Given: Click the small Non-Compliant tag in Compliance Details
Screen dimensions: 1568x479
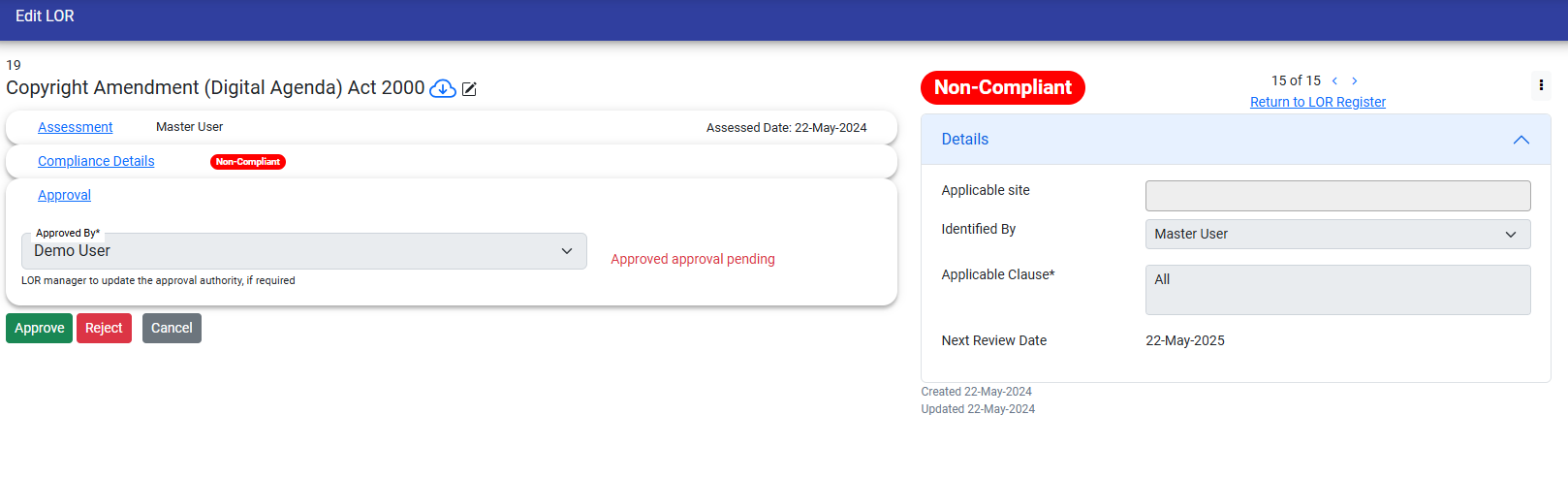Looking at the screenshot, I should point(248,162).
